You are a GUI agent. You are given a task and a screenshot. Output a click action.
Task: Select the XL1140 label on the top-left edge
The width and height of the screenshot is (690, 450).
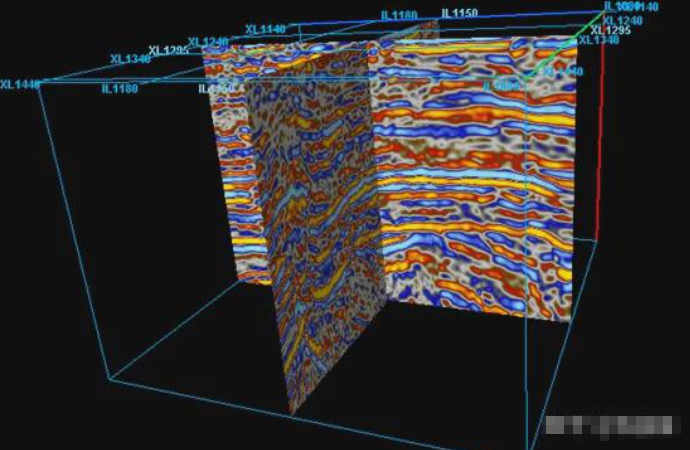coord(265,30)
